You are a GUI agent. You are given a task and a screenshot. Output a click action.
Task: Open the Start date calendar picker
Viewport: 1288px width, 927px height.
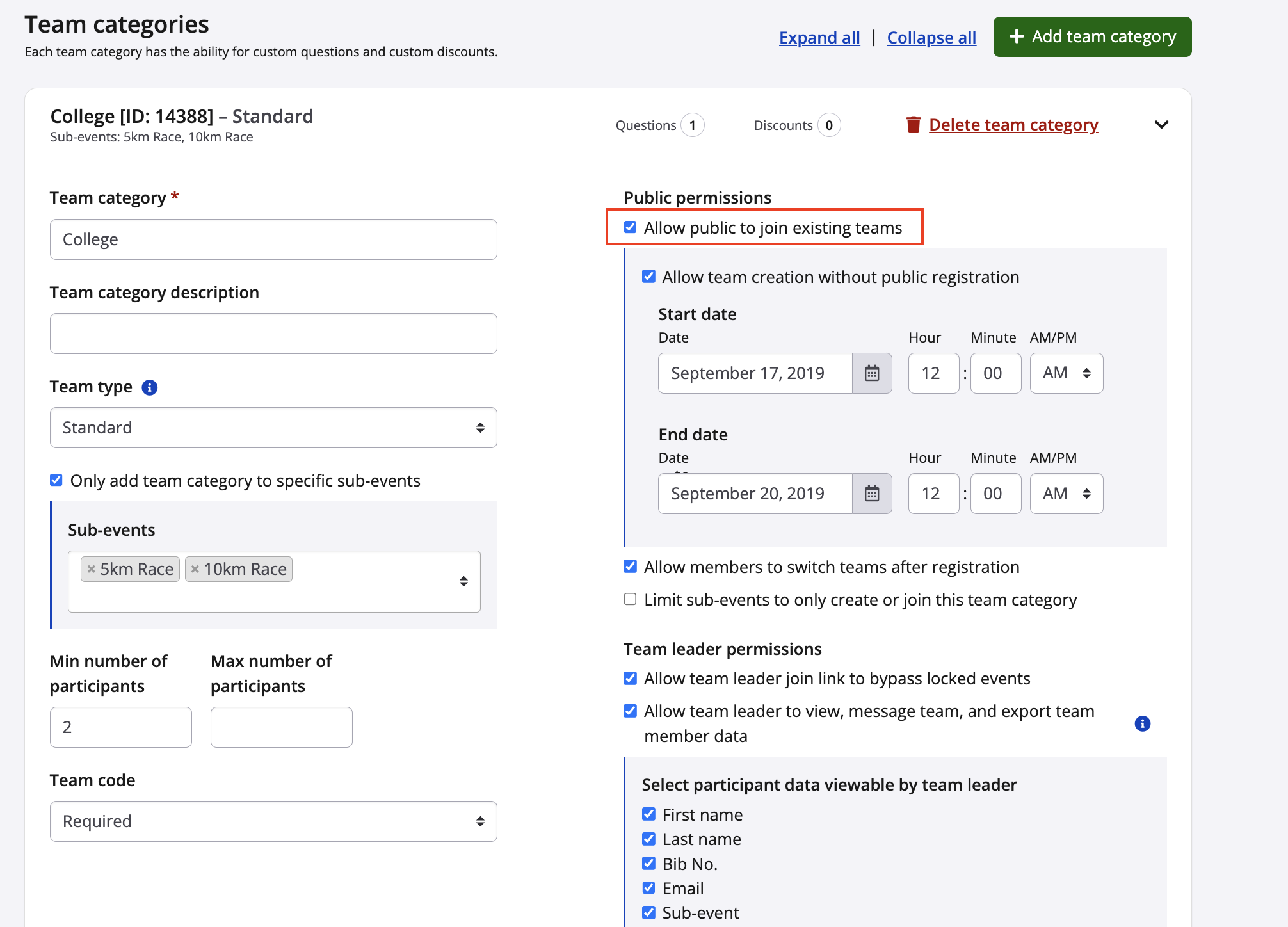click(871, 373)
